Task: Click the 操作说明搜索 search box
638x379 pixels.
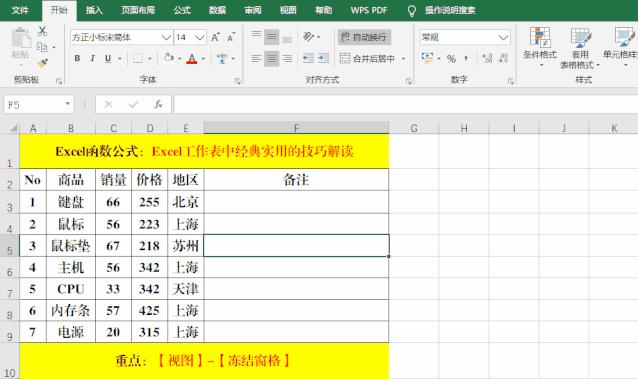Action: click(450, 10)
